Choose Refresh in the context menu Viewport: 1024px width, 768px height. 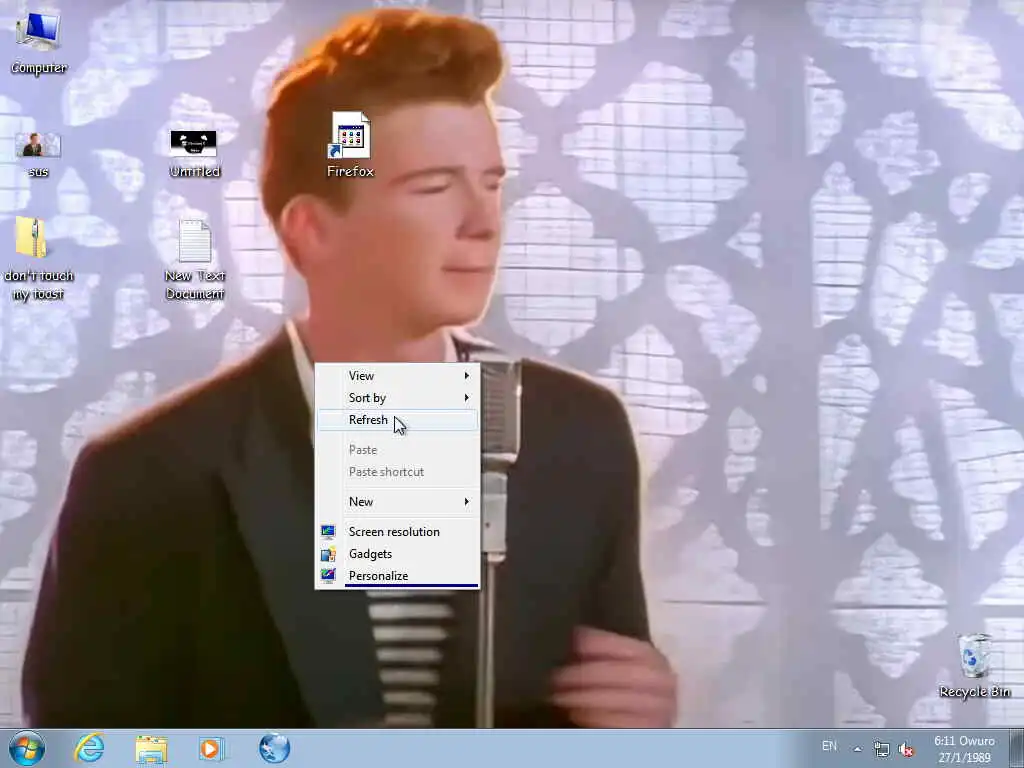click(398, 420)
